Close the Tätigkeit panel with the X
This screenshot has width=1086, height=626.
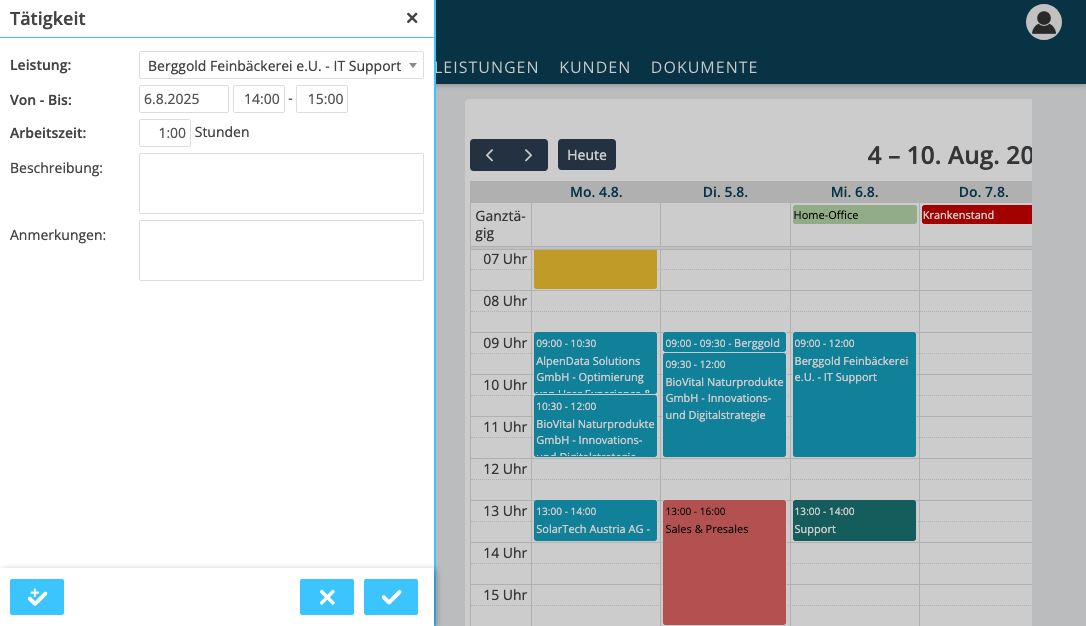[x=412, y=18]
